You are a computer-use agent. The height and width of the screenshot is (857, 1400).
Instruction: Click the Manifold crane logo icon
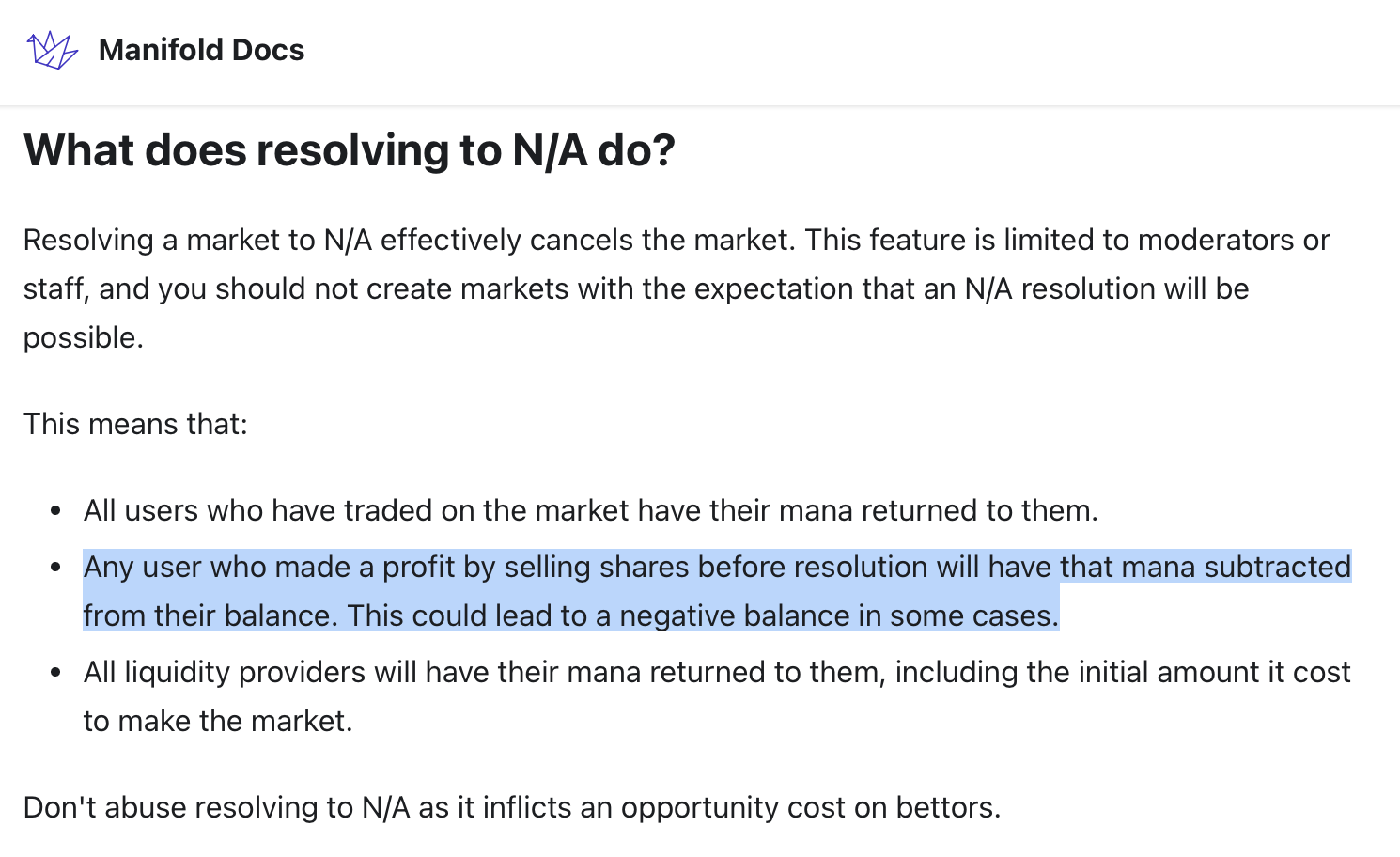[52, 50]
